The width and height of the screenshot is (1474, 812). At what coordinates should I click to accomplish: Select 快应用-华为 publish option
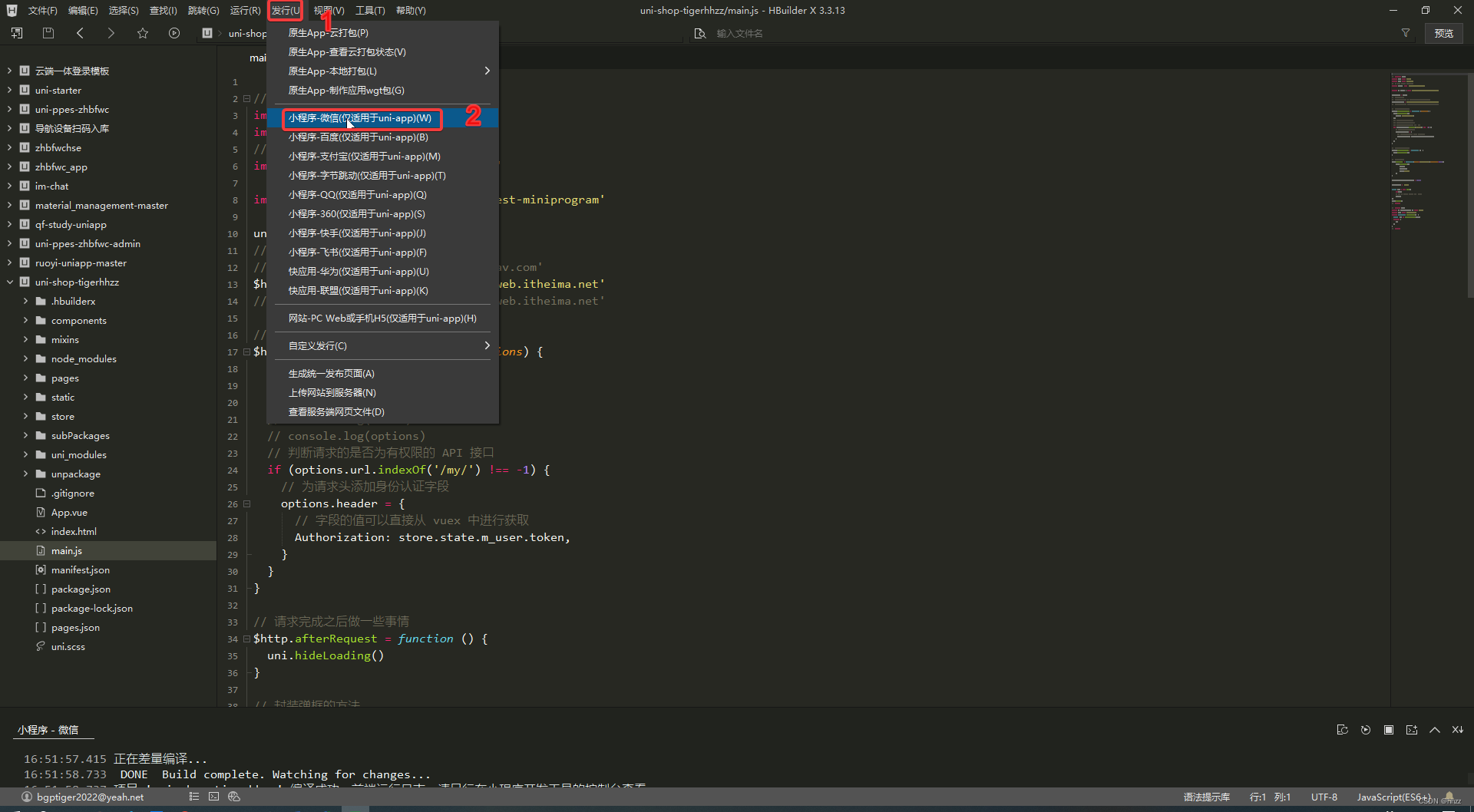382,271
